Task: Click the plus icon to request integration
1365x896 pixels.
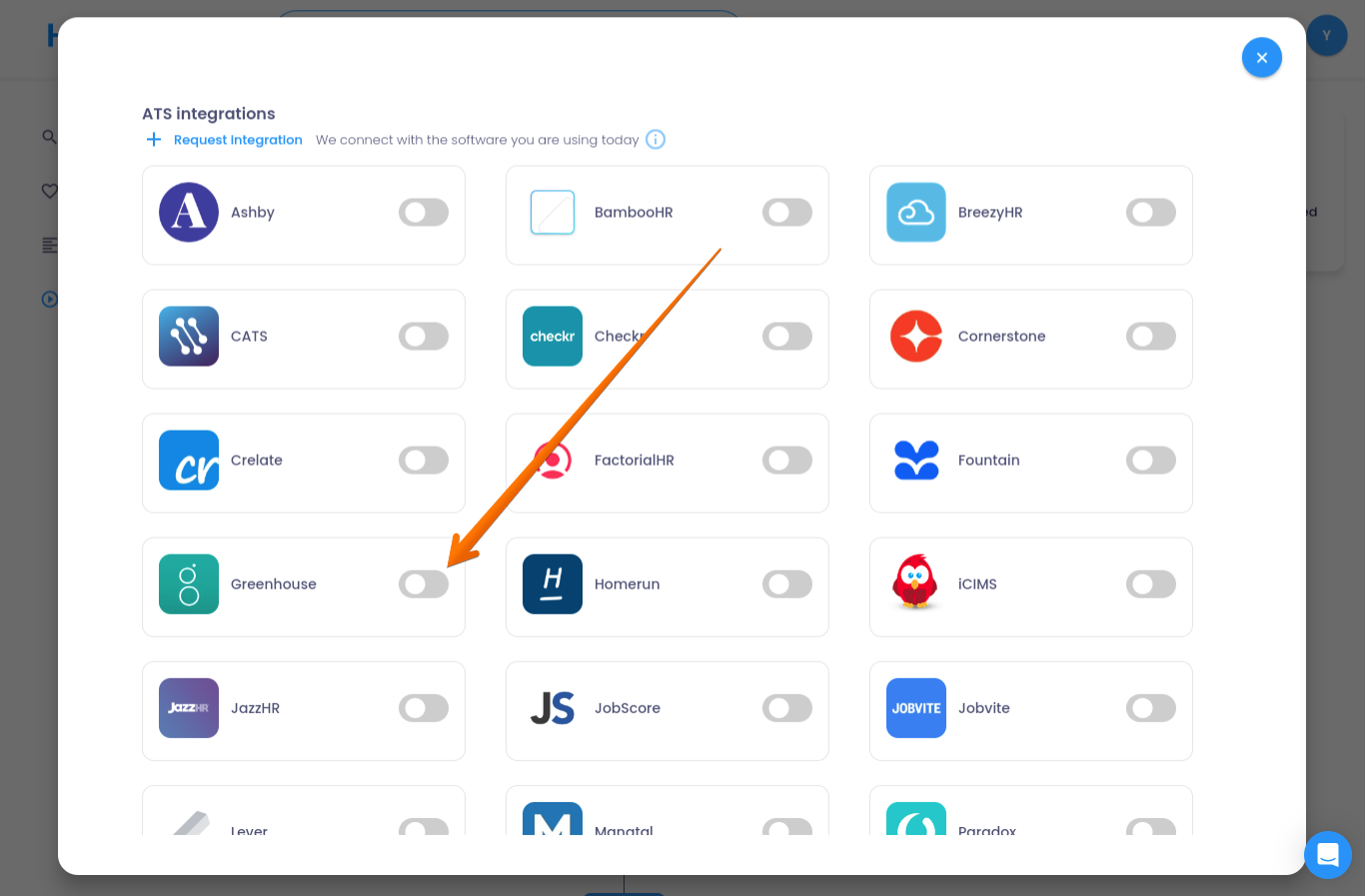Action: tap(154, 140)
